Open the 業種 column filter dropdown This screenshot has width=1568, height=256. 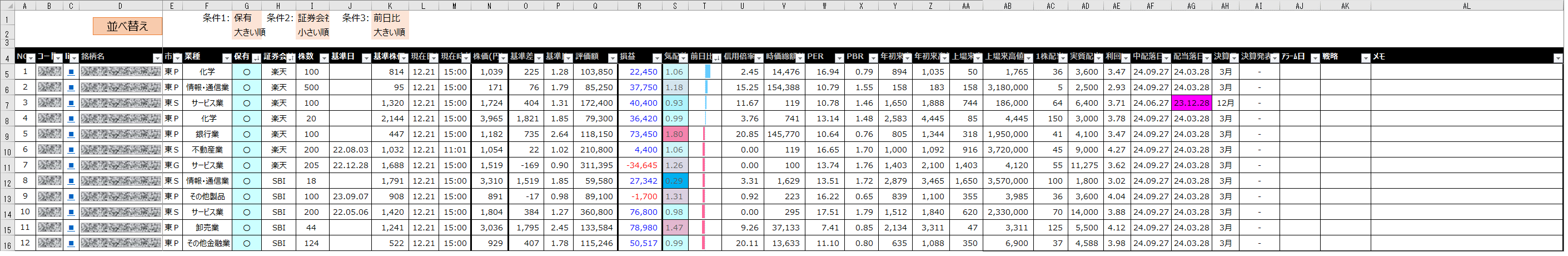(227, 58)
